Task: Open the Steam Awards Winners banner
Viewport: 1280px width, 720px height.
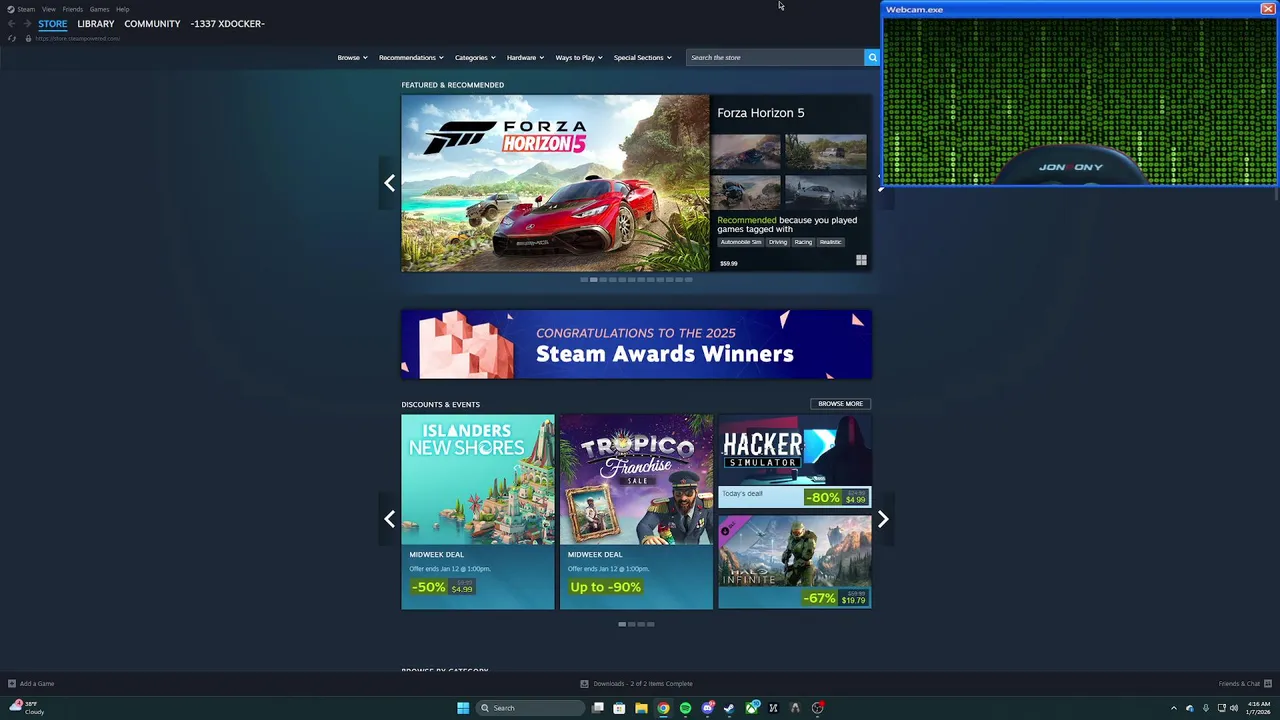Action: pyautogui.click(x=636, y=344)
